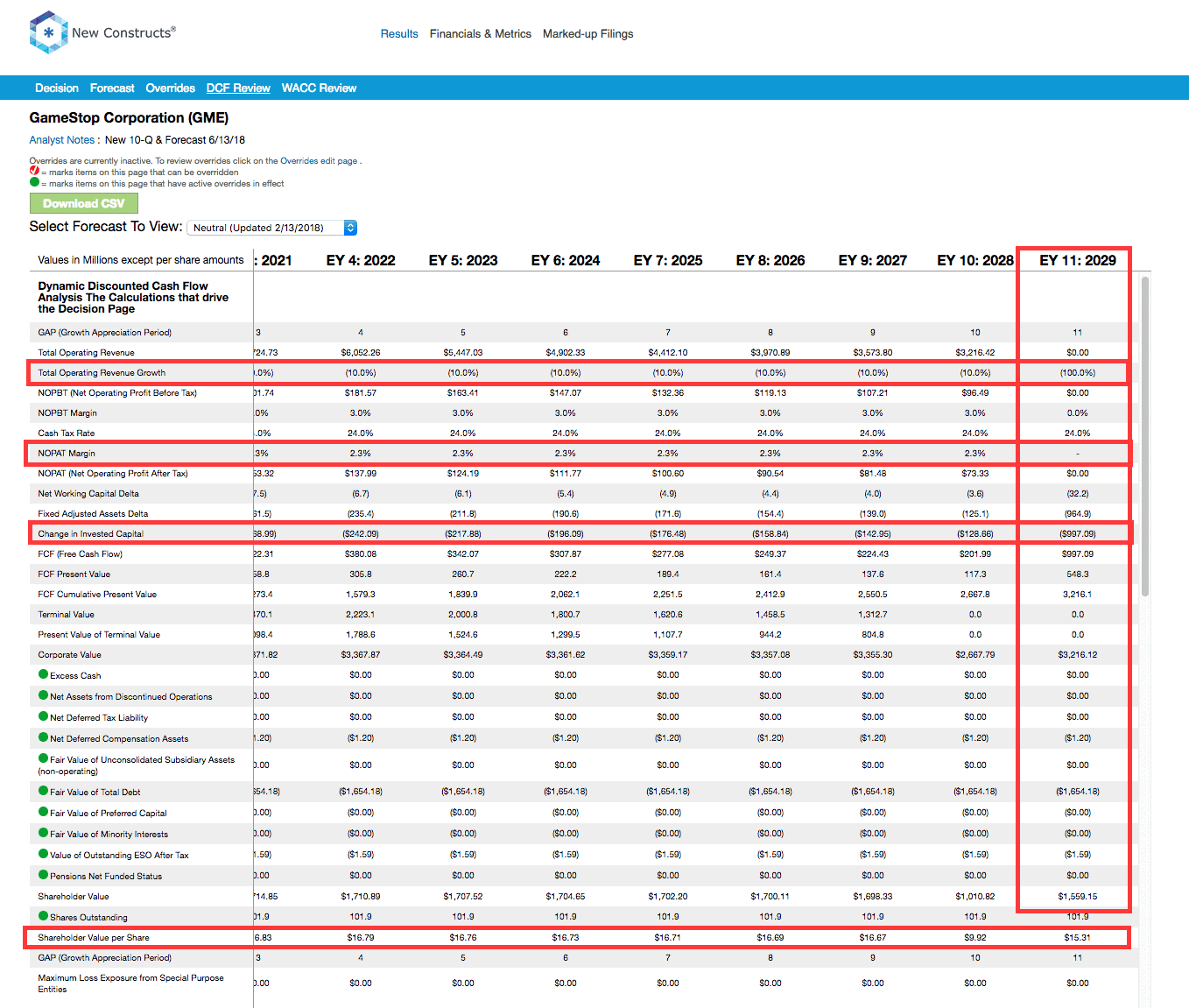Select the DCF Review menu item
This screenshot has width=1189, height=1008.
(x=238, y=88)
